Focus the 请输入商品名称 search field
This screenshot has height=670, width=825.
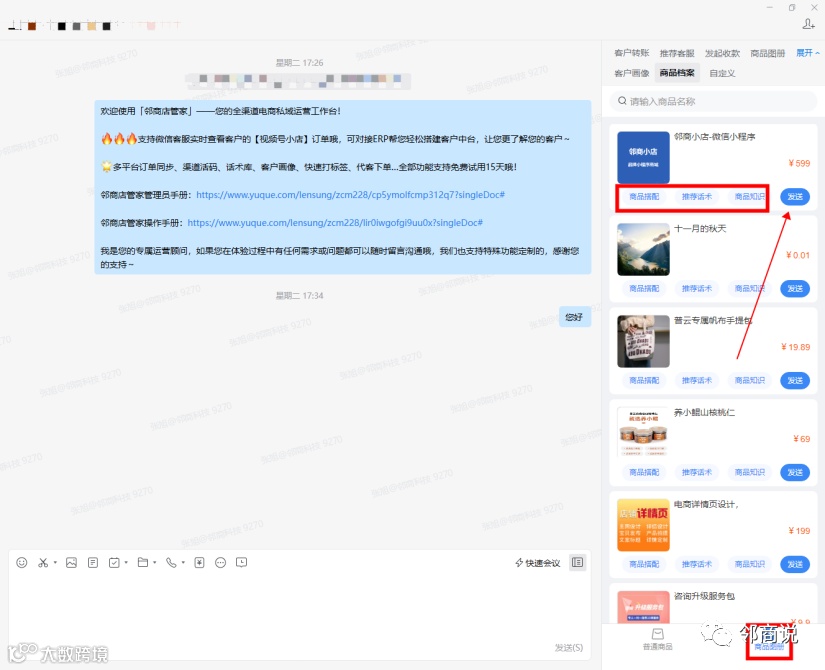point(713,101)
